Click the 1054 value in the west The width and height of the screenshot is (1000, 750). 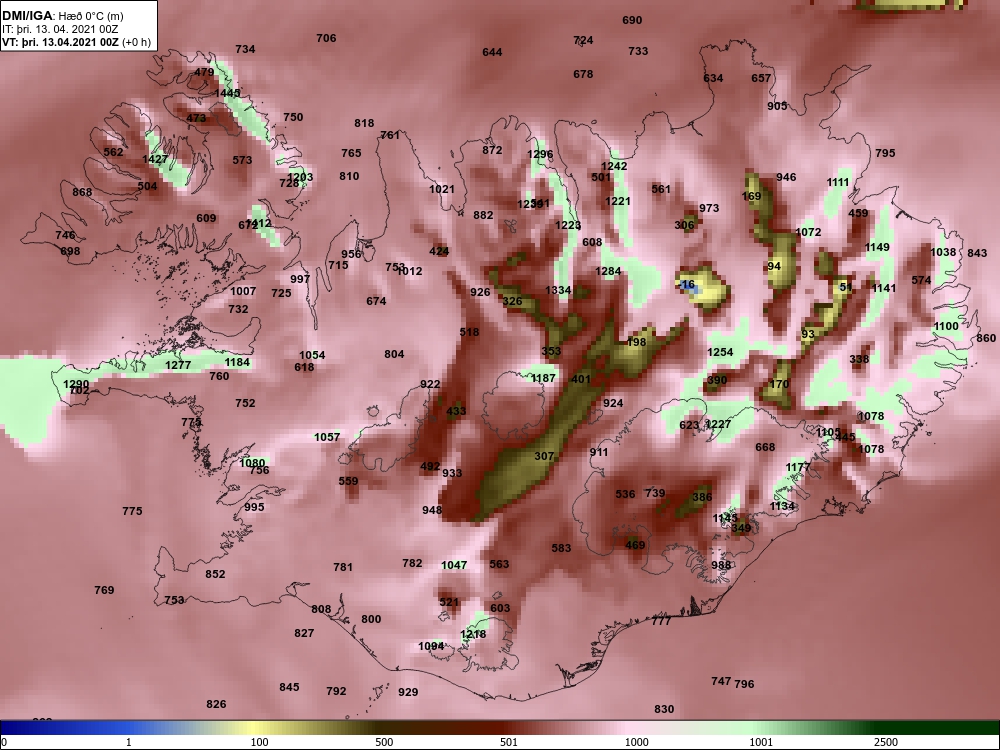click(x=312, y=355)
